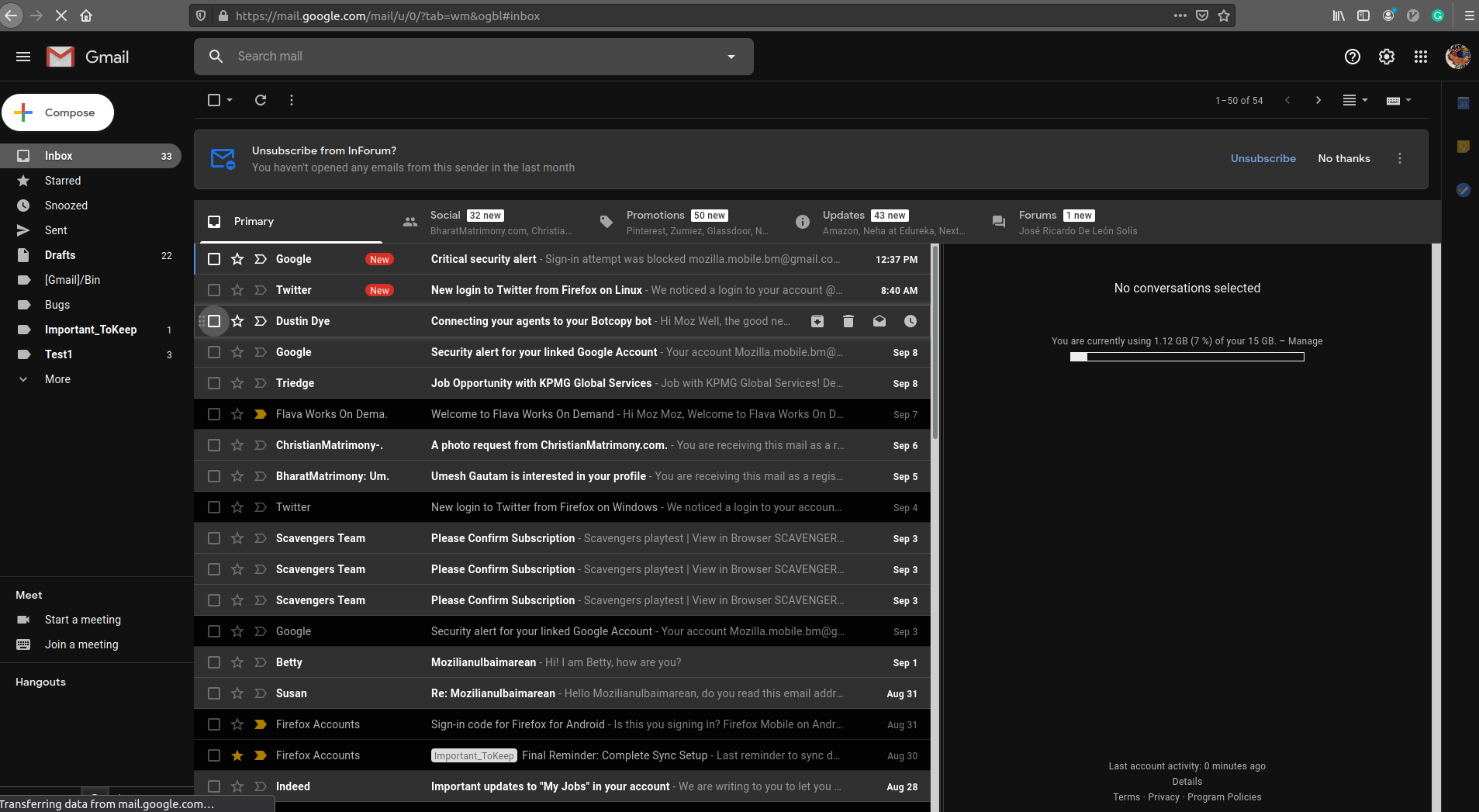Click the storage usage bar

coord(1187,356)
